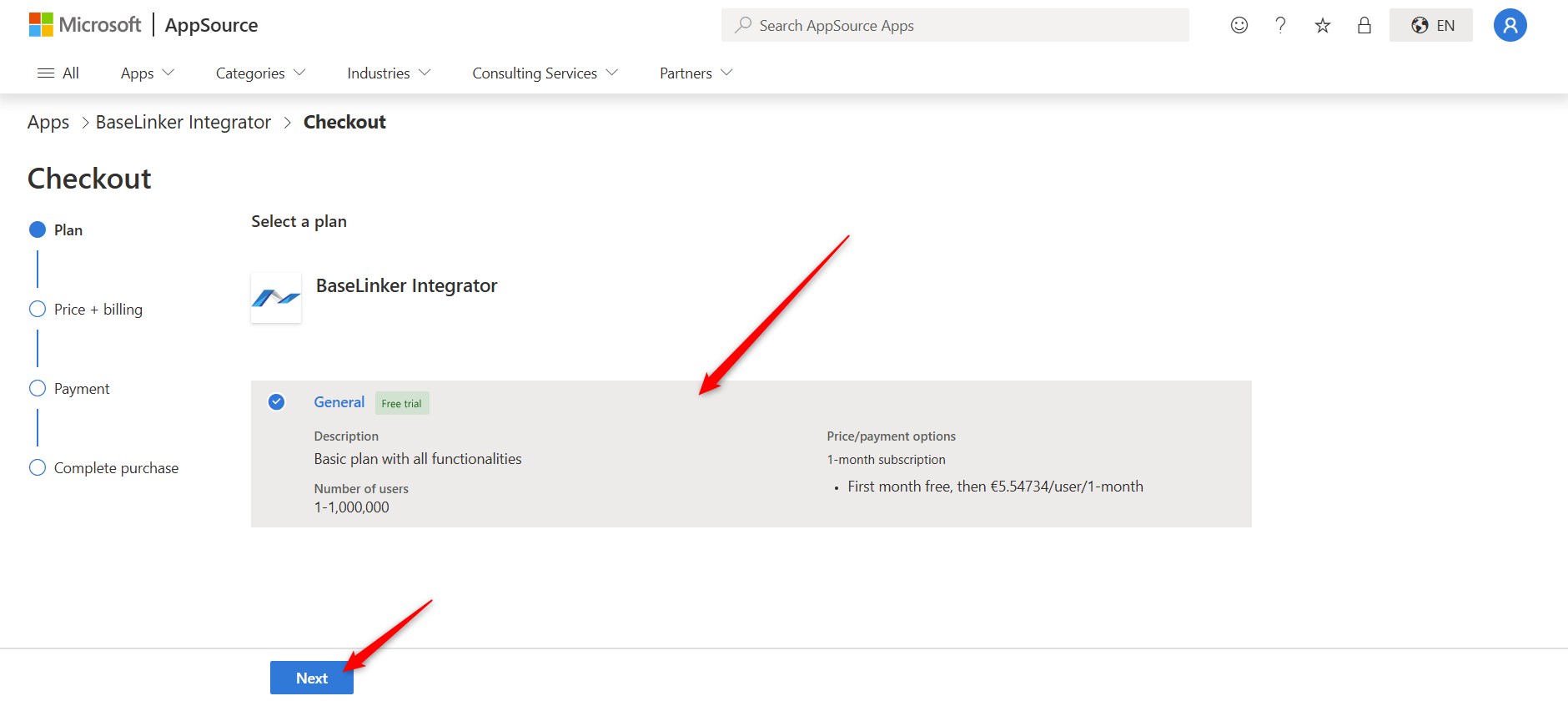Select the Complete purchase step

[x=104, y=467]
